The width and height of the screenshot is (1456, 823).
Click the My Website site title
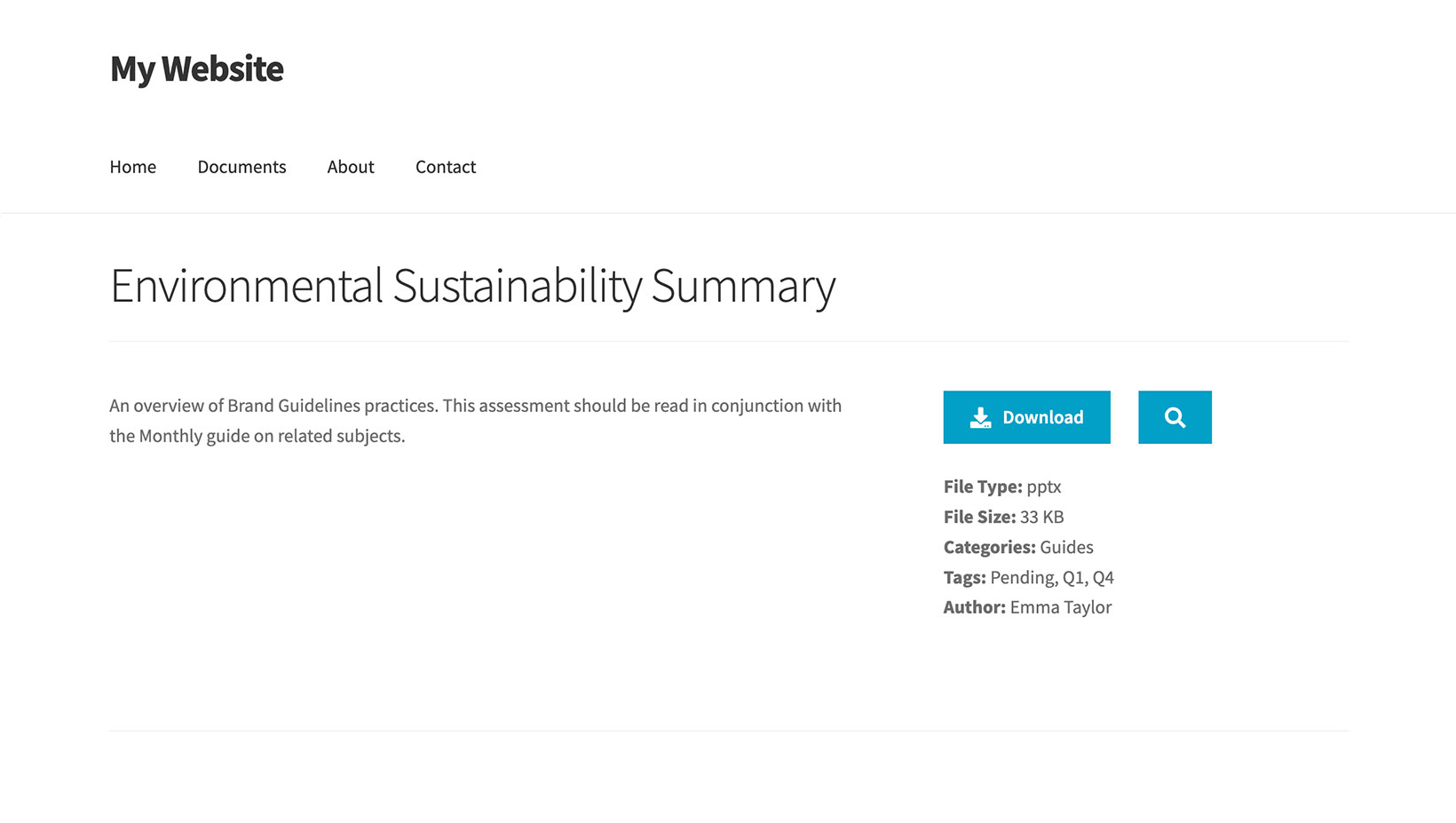tap(197, 69)
